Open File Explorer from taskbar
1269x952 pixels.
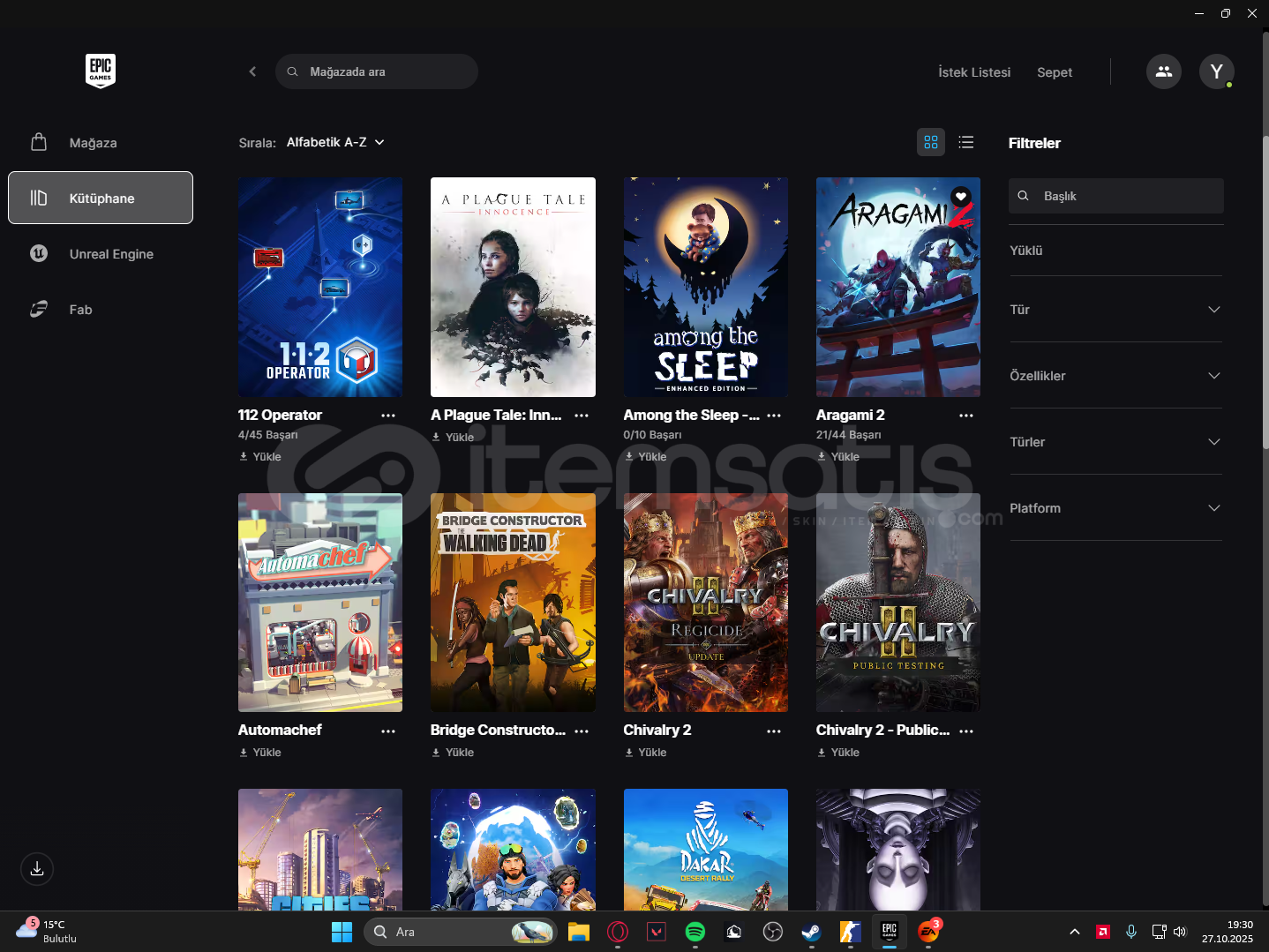579,932
